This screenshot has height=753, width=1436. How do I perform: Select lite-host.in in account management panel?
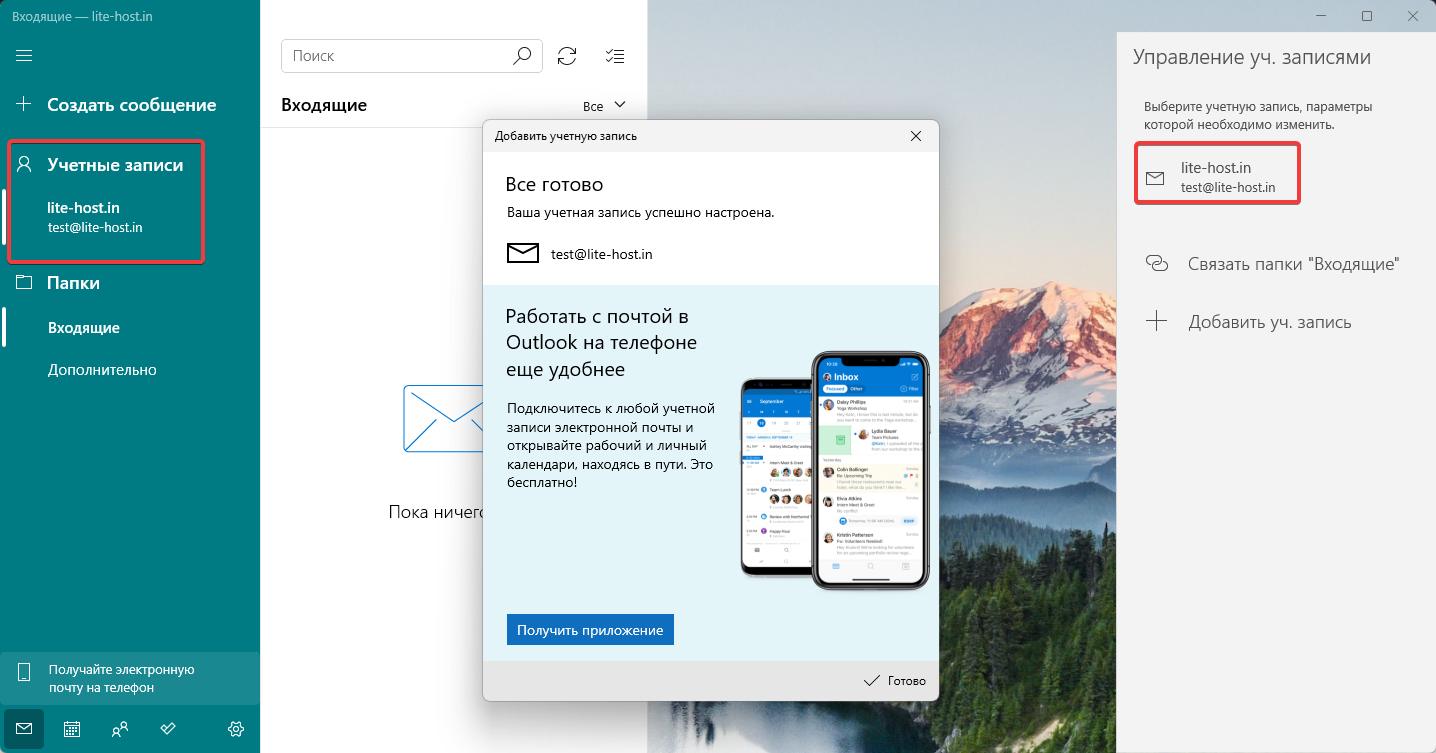[1217, 177]
